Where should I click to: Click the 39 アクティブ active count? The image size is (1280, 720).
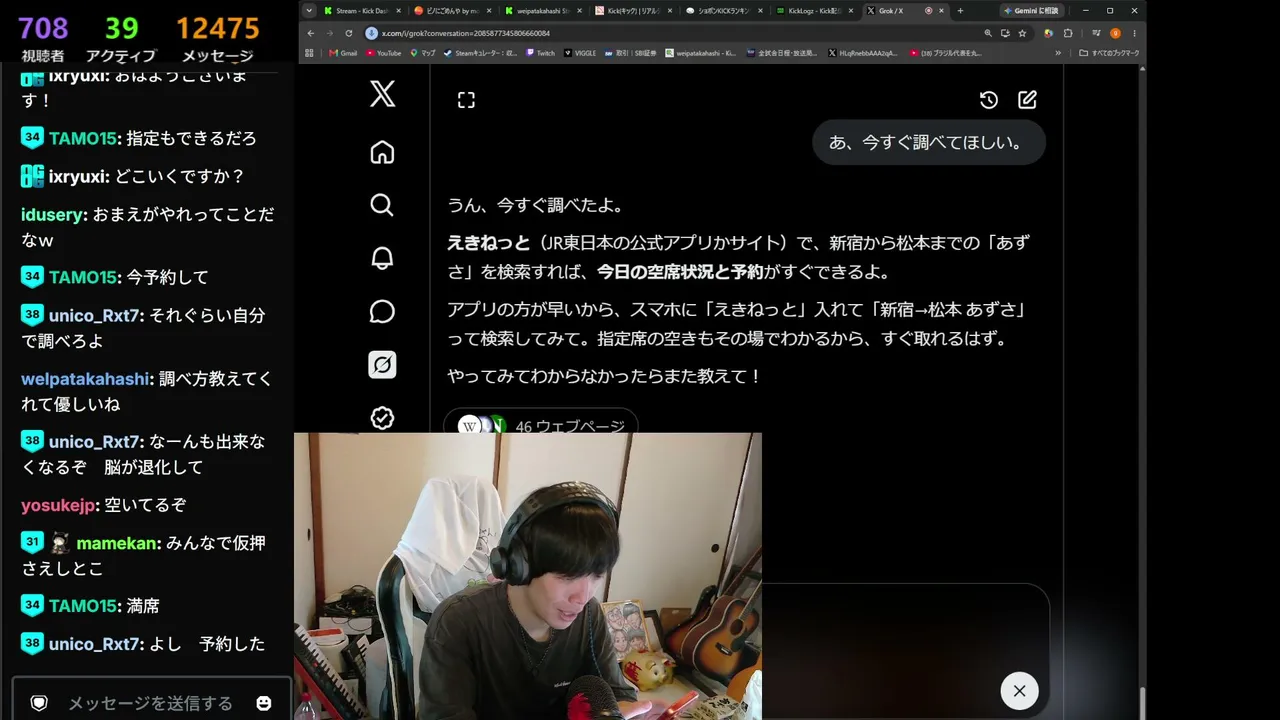click(x=121, y=40)
